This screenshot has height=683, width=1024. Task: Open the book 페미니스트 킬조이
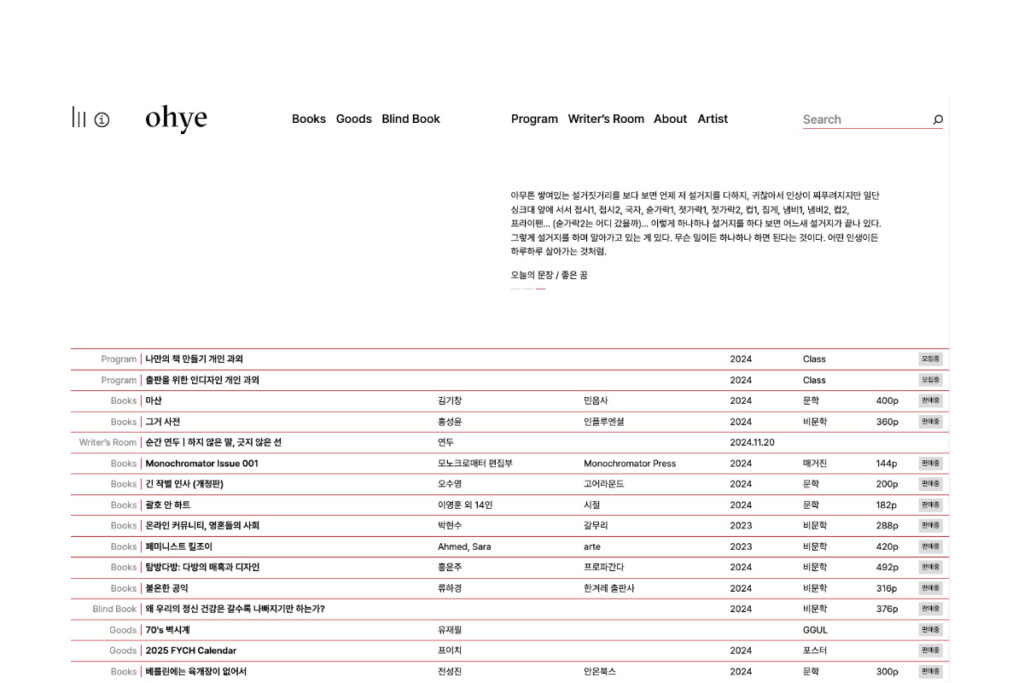tap(178, 547)
